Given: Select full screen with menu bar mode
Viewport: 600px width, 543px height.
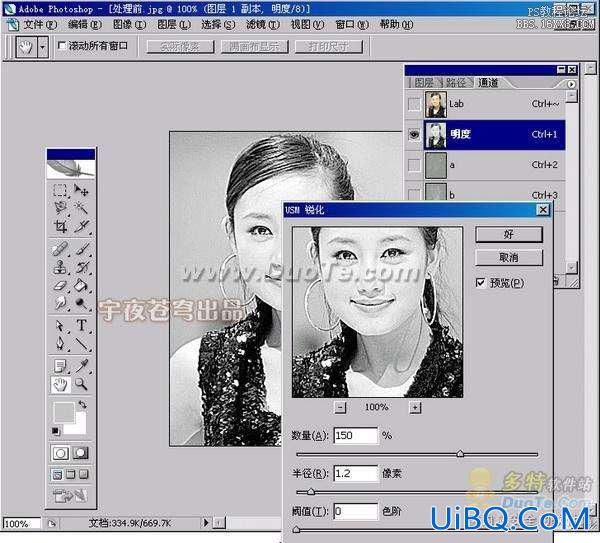Looking at the screenshot, I should pos(70,475).
